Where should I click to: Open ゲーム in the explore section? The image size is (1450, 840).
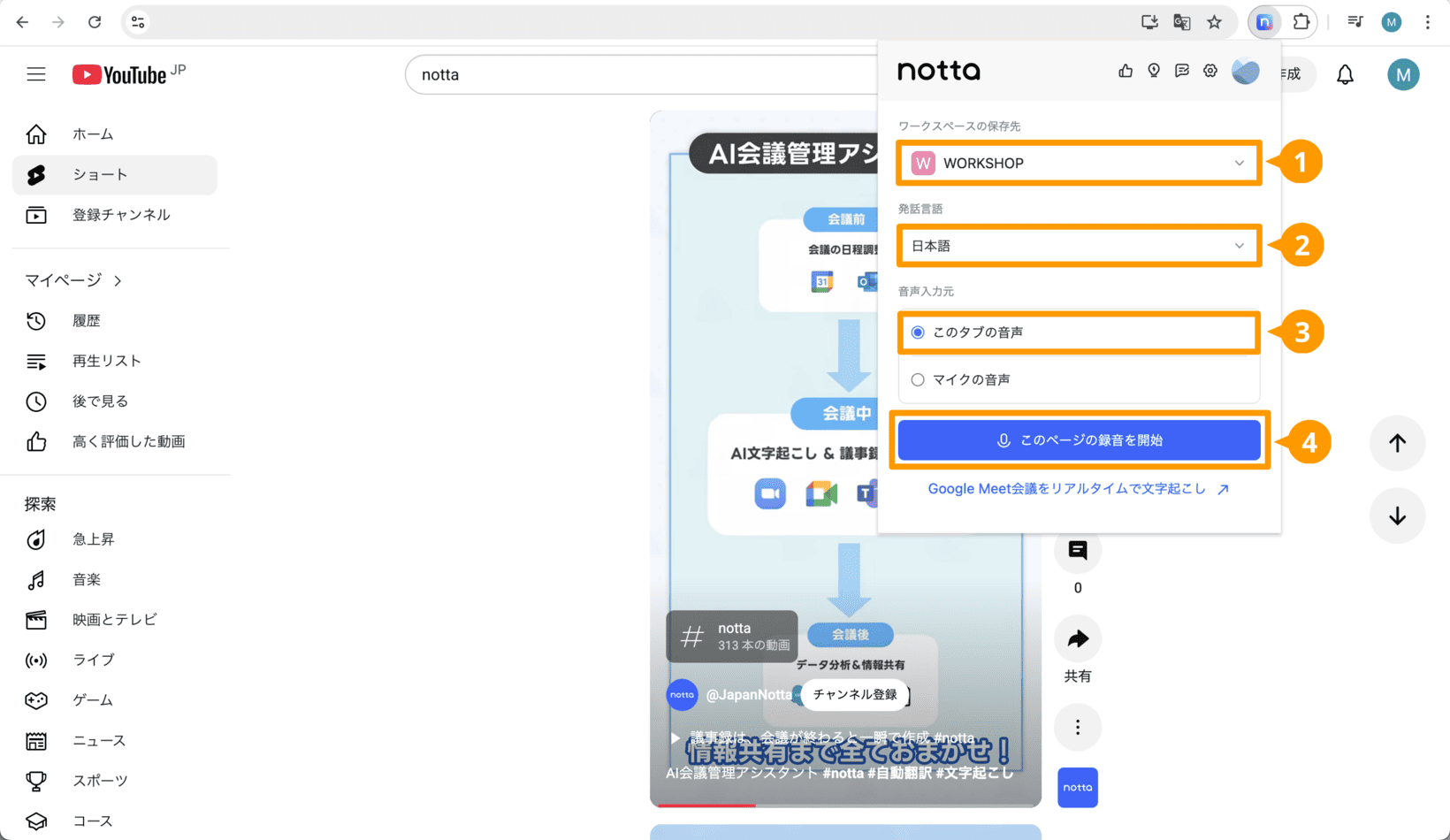point(115,700)
